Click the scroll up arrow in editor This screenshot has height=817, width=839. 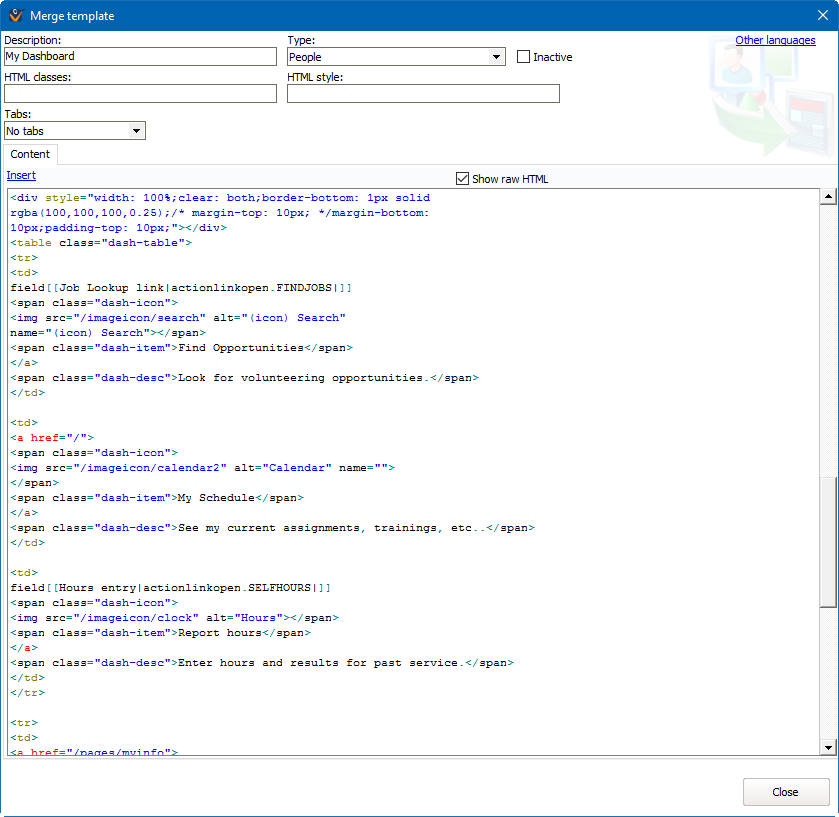(x=827, y=197)
